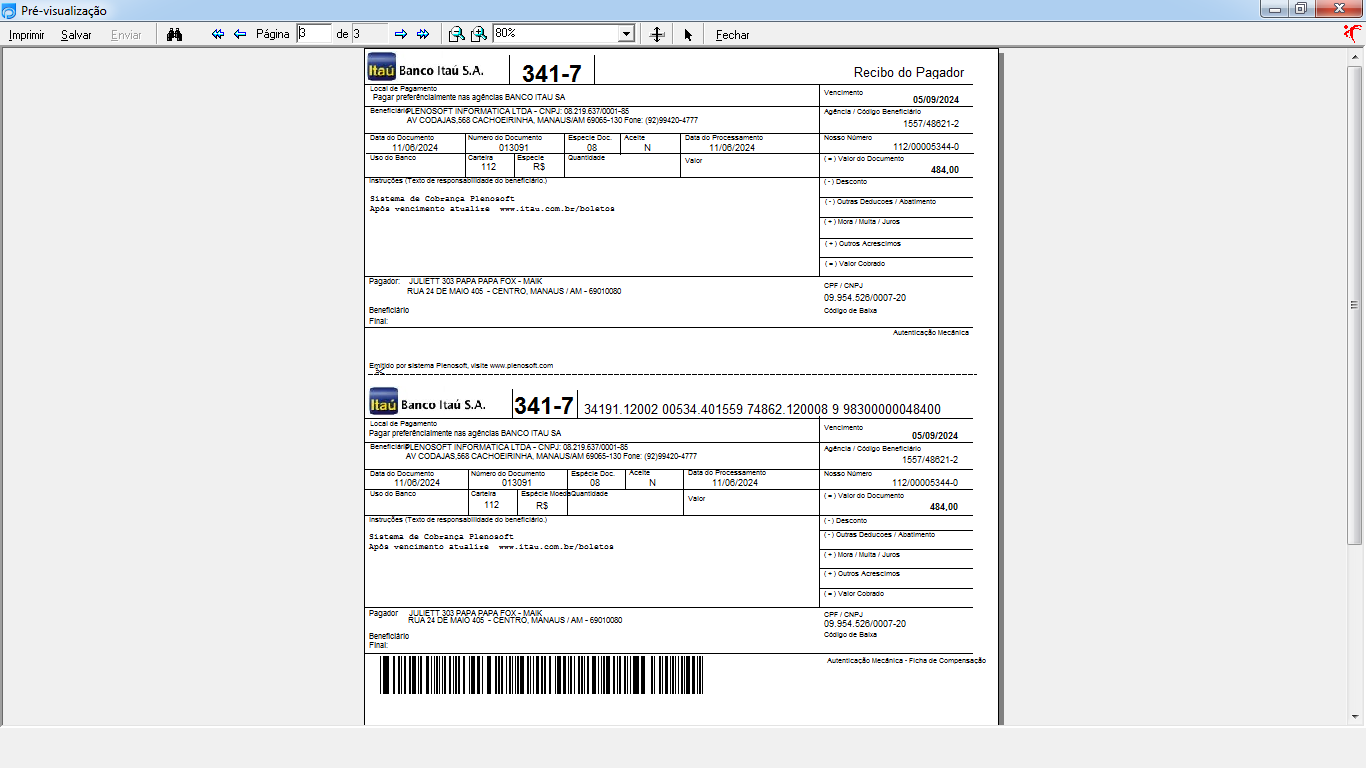This screenshot has height=768, width=1366.
Task: Click the zoom out magnifier icon
Action: 456,34
